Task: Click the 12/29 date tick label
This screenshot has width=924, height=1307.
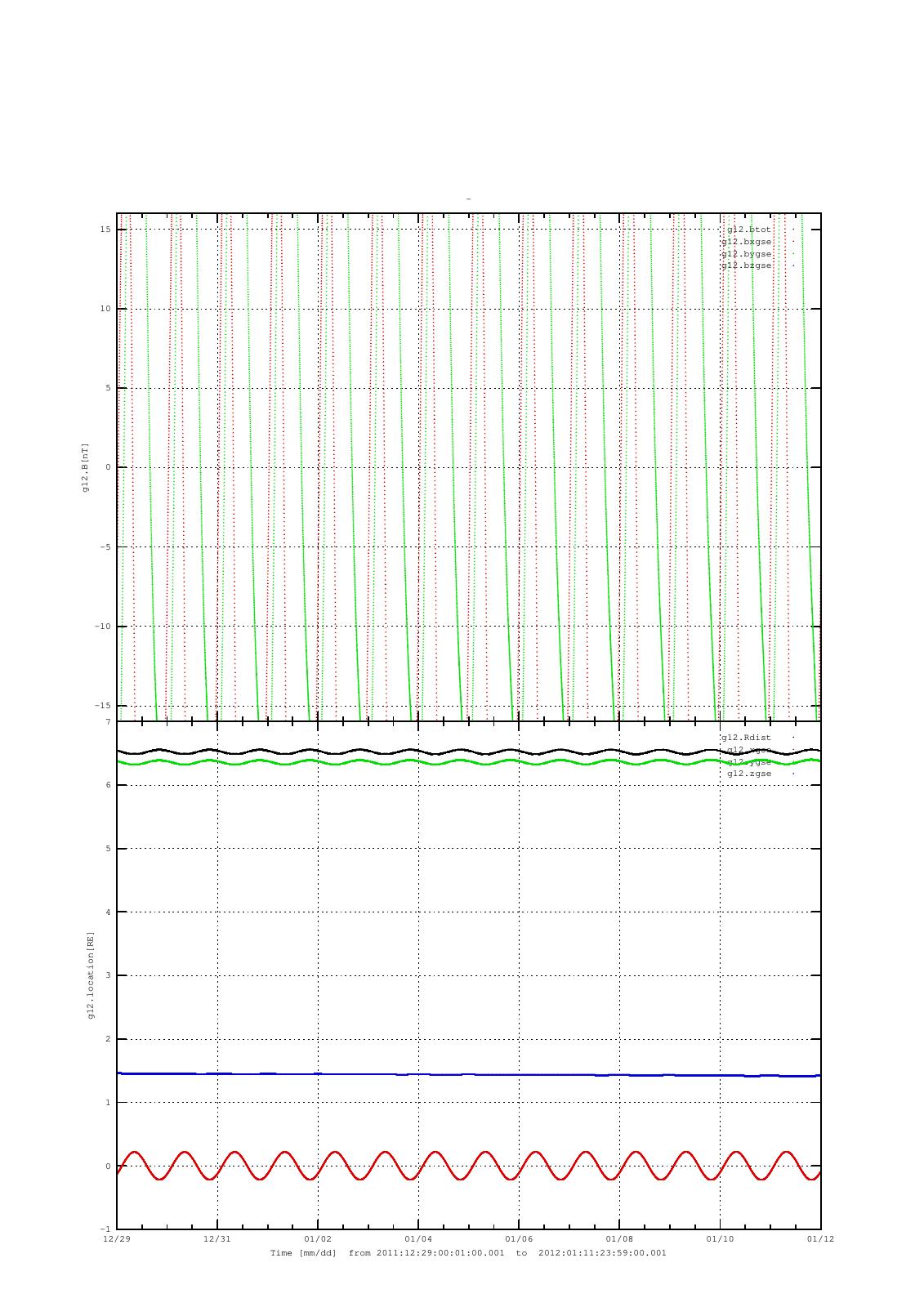Action: coord(117,1239)
